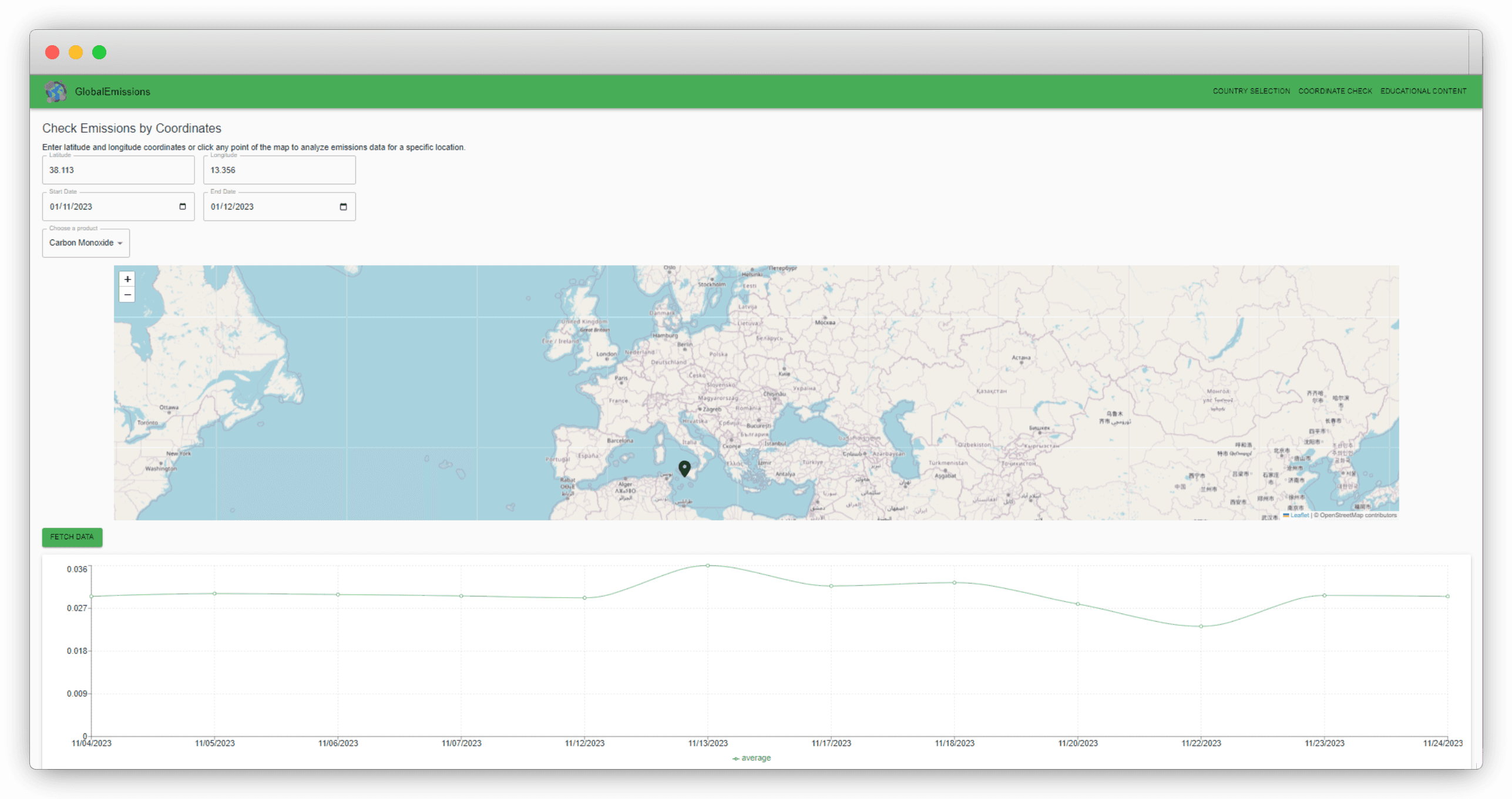Image resolution: width=1512 pixels, height=799 pixels.
Task: Click the GlobalEmissions brand title
Action: pos(113,92)
